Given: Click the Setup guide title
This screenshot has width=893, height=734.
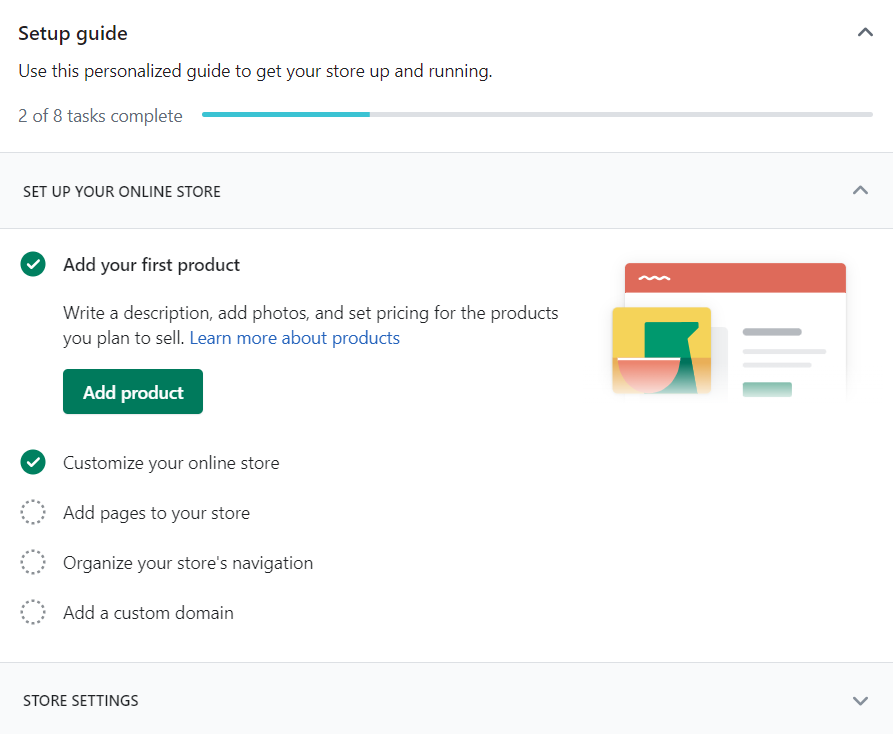Looking at the screenshot, I should tap(73, 34).
